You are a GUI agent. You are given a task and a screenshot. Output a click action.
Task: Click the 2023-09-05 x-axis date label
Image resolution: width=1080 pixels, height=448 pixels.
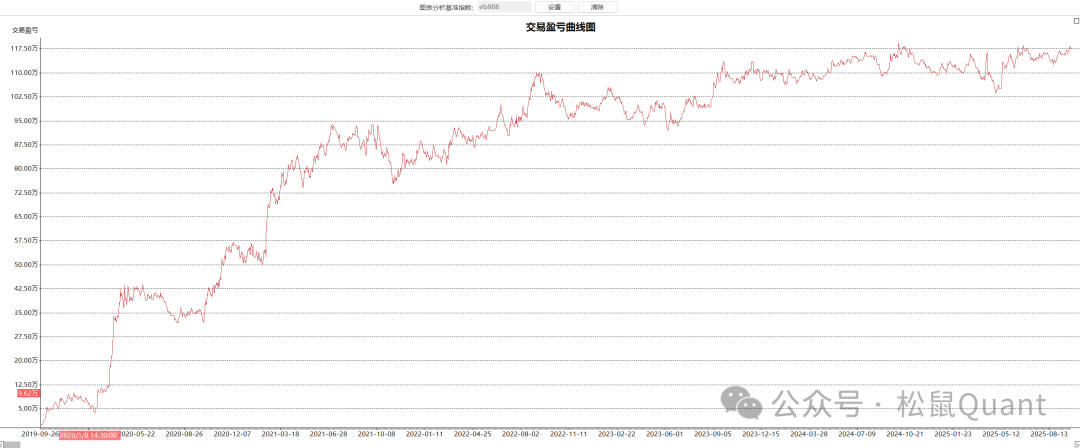713,435
